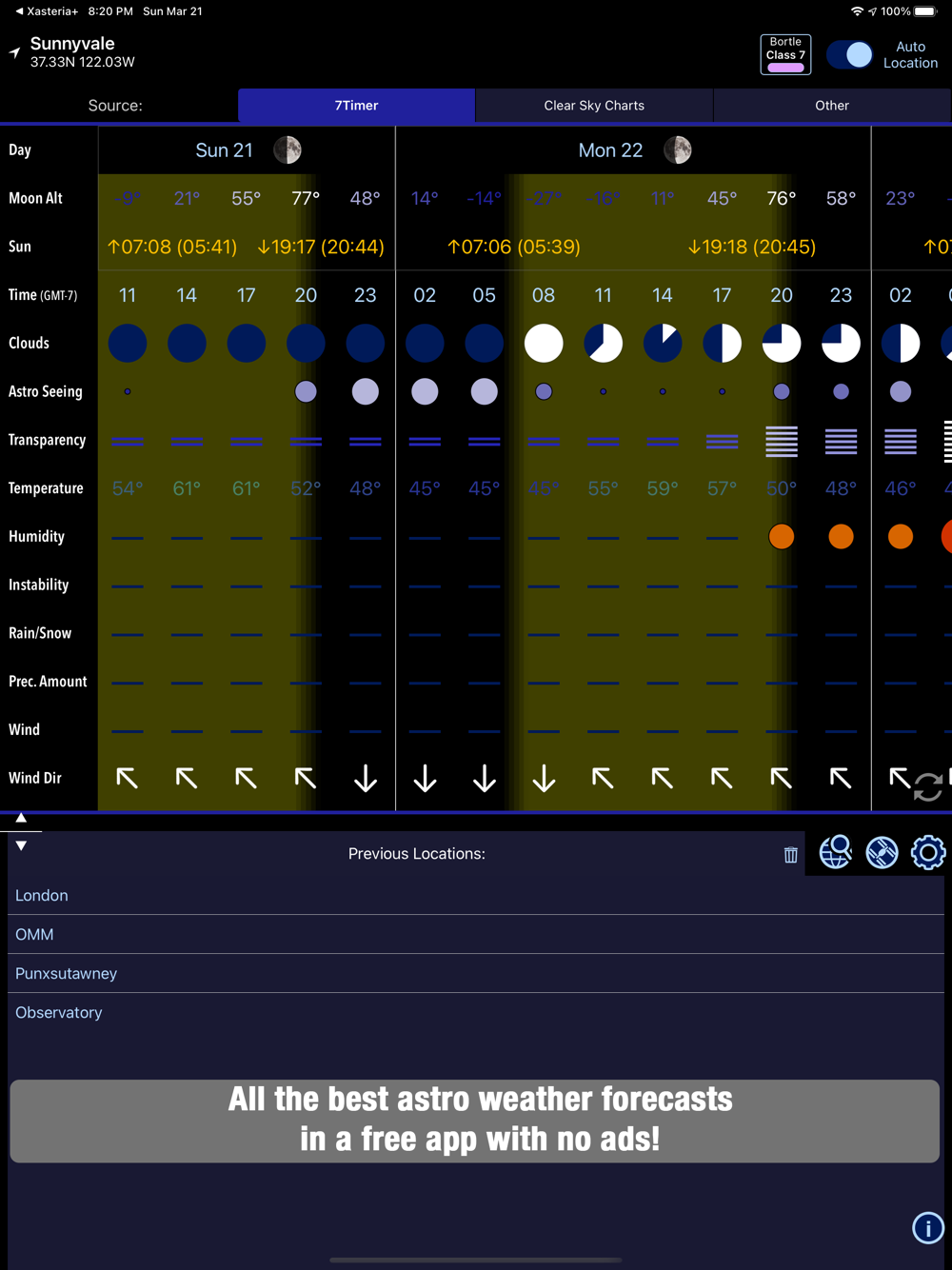
Task: Toggle the Auto Location switch
Action: [x=850, y=54]
